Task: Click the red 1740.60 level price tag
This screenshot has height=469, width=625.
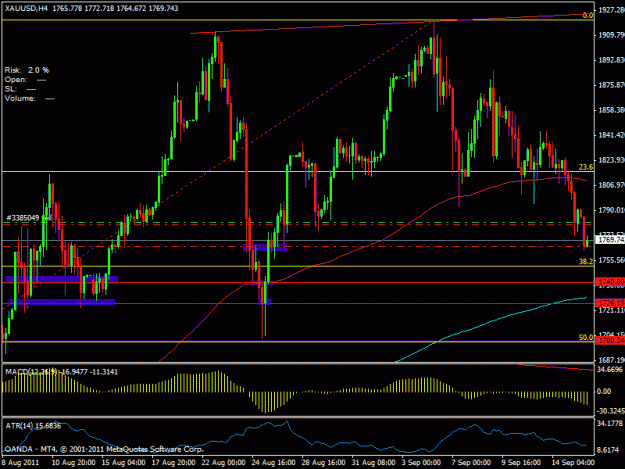Action: (x=610, y=283)
